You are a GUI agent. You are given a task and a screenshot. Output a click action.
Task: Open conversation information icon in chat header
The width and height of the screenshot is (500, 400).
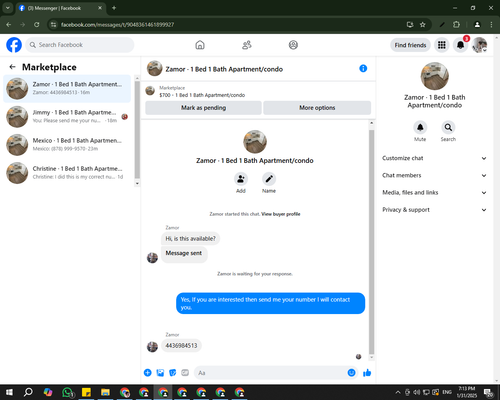(x=363, y=68)
